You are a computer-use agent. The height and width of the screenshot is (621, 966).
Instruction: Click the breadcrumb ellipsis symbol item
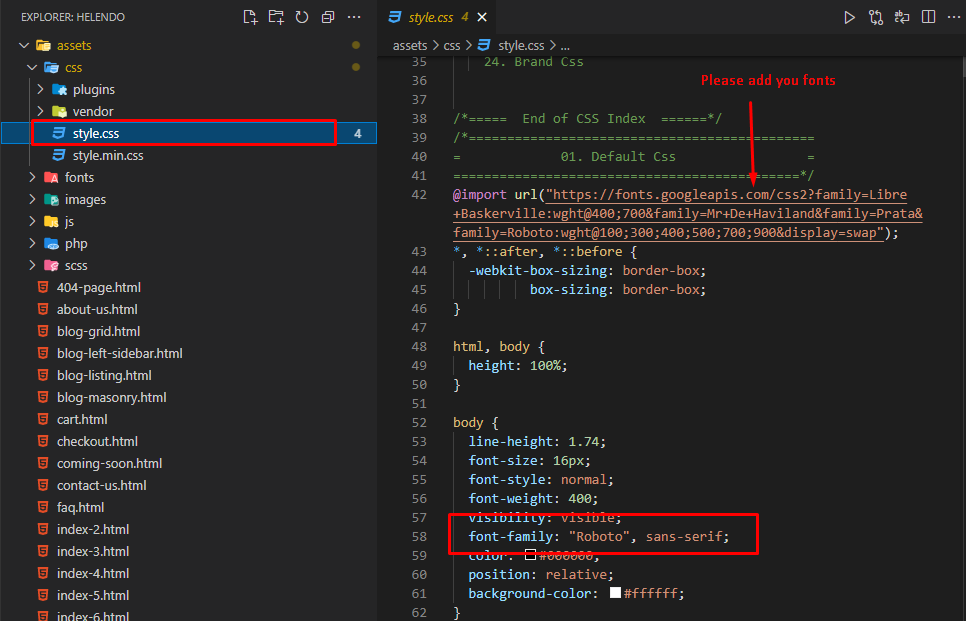pos(565,46)
